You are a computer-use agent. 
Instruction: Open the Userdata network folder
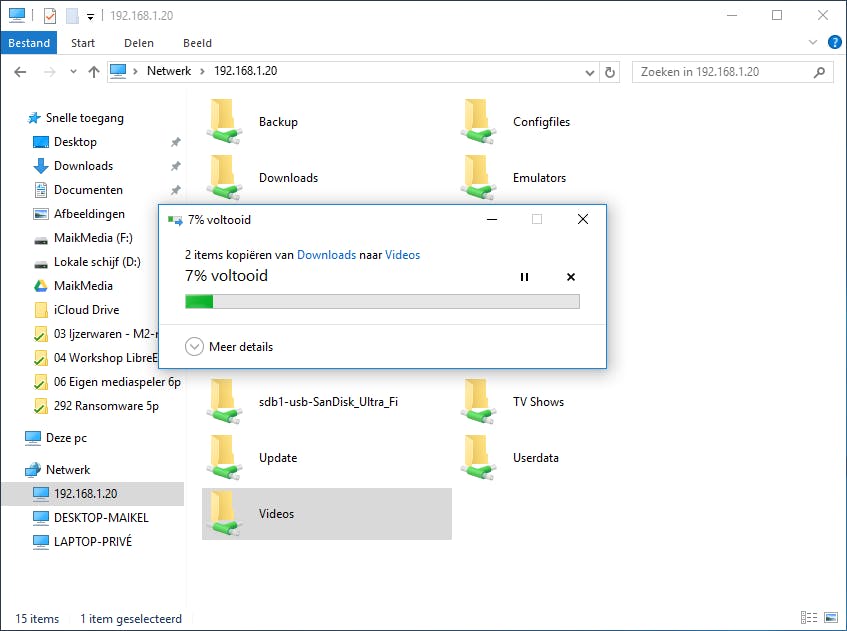pos(510,458)
